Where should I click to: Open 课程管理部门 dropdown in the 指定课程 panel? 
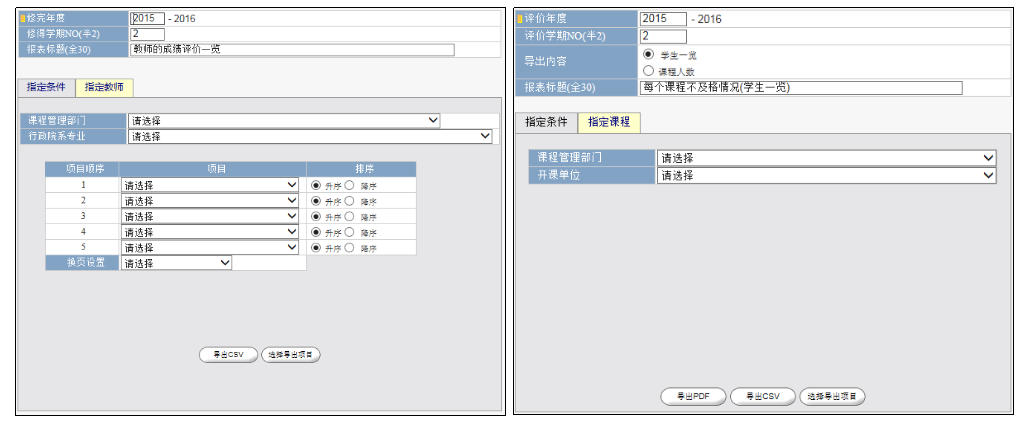tap(826, 158)
